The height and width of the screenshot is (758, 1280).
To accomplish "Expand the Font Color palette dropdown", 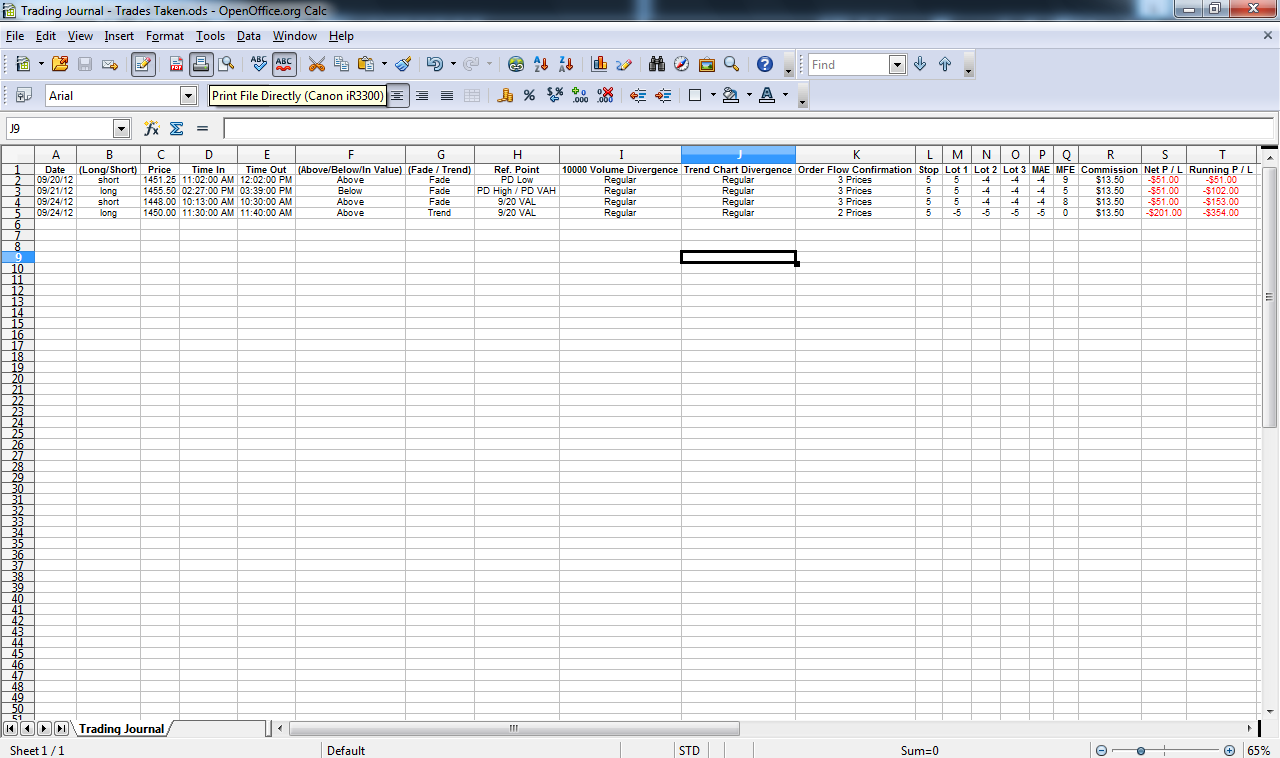I will click(785, 95).
